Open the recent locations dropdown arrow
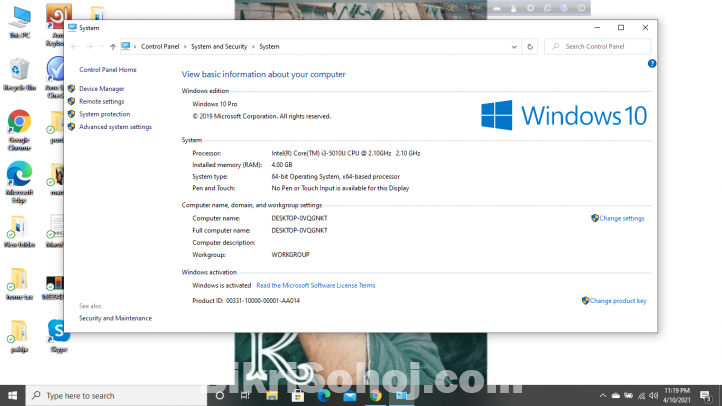Screen dimensions: 722x406 [x=102, y=46]
